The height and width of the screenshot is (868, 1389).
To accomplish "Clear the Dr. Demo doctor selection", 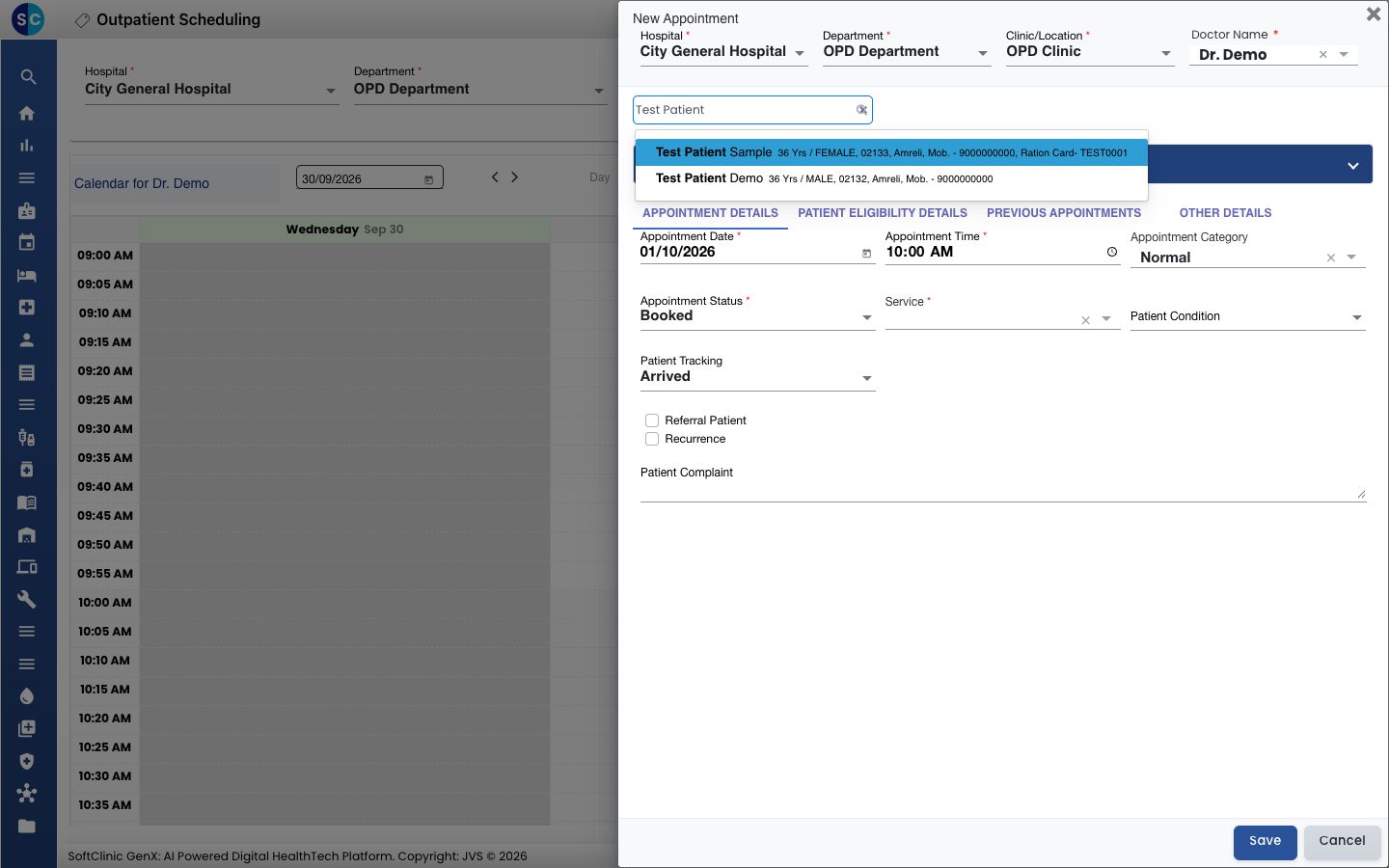I will (x=1323, y=55).
